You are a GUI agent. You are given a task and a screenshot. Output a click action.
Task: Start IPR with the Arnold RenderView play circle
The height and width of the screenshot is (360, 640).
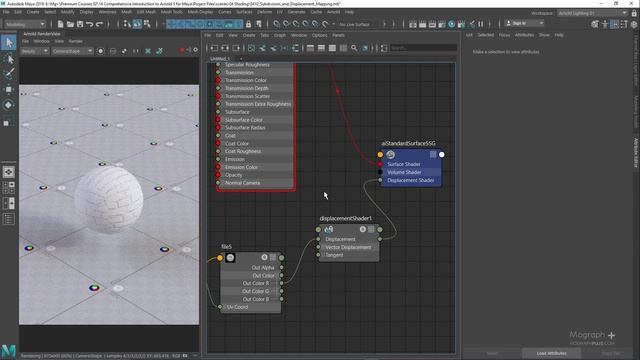pos(100,51)
